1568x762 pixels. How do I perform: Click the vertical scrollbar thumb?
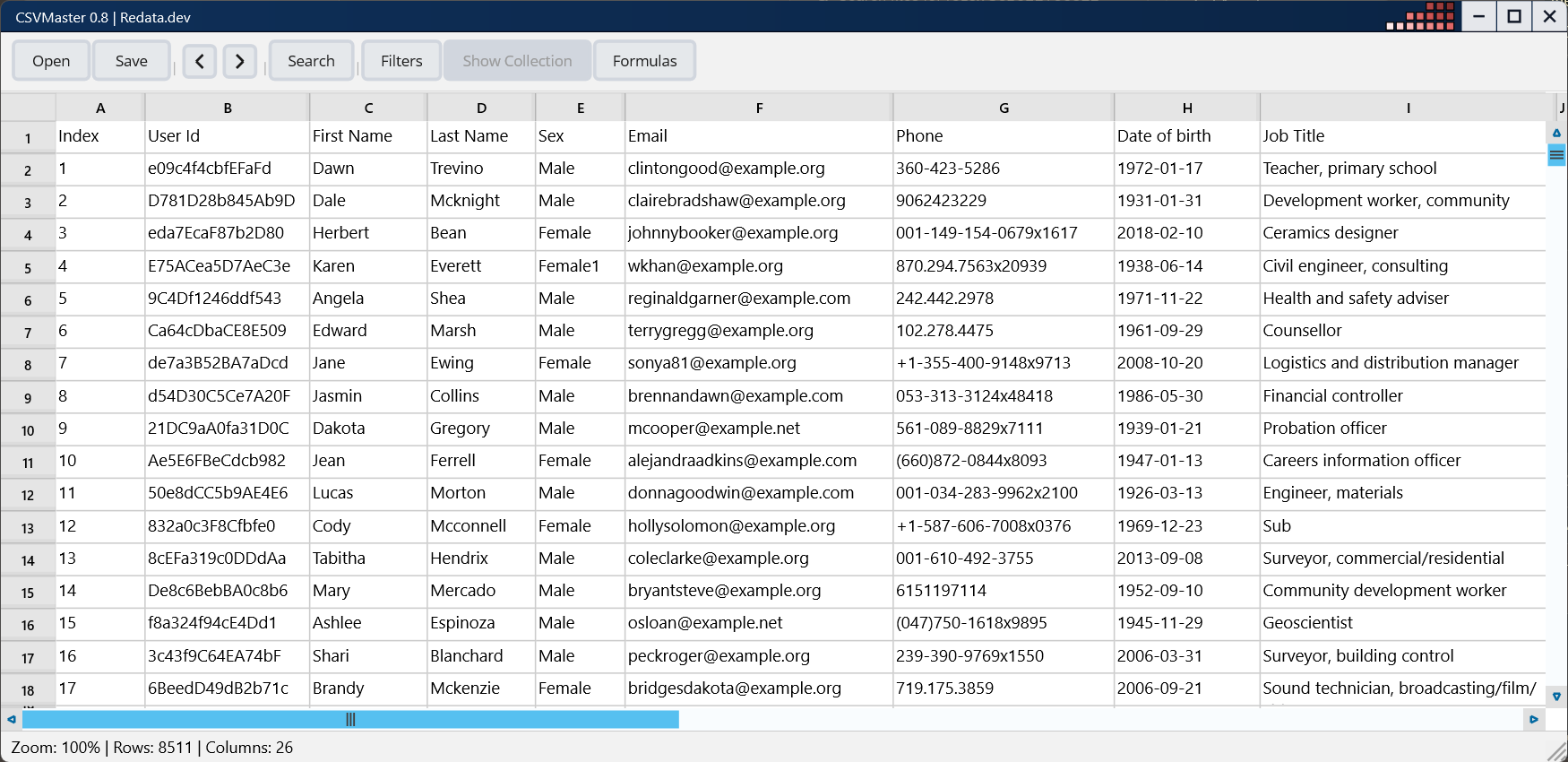click(x=1556, y=155)
